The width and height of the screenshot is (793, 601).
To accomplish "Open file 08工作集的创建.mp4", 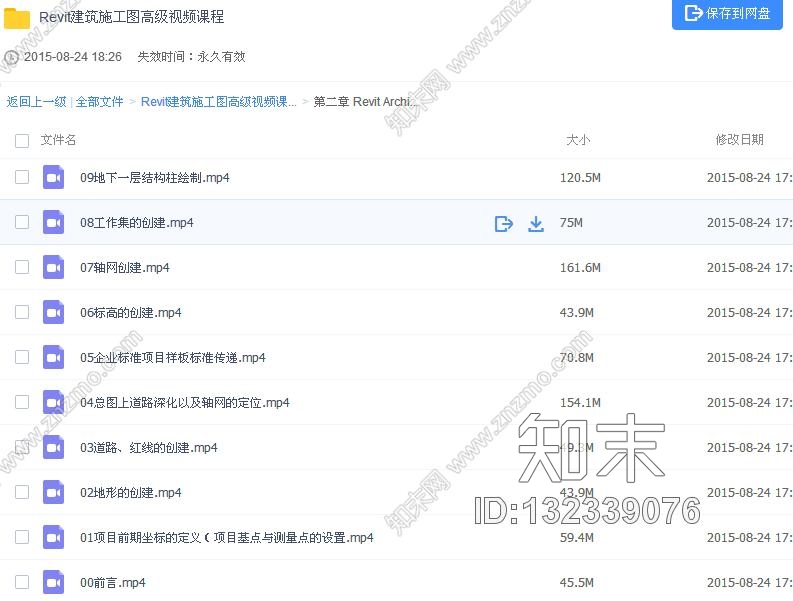I will (x=137, y=223).
